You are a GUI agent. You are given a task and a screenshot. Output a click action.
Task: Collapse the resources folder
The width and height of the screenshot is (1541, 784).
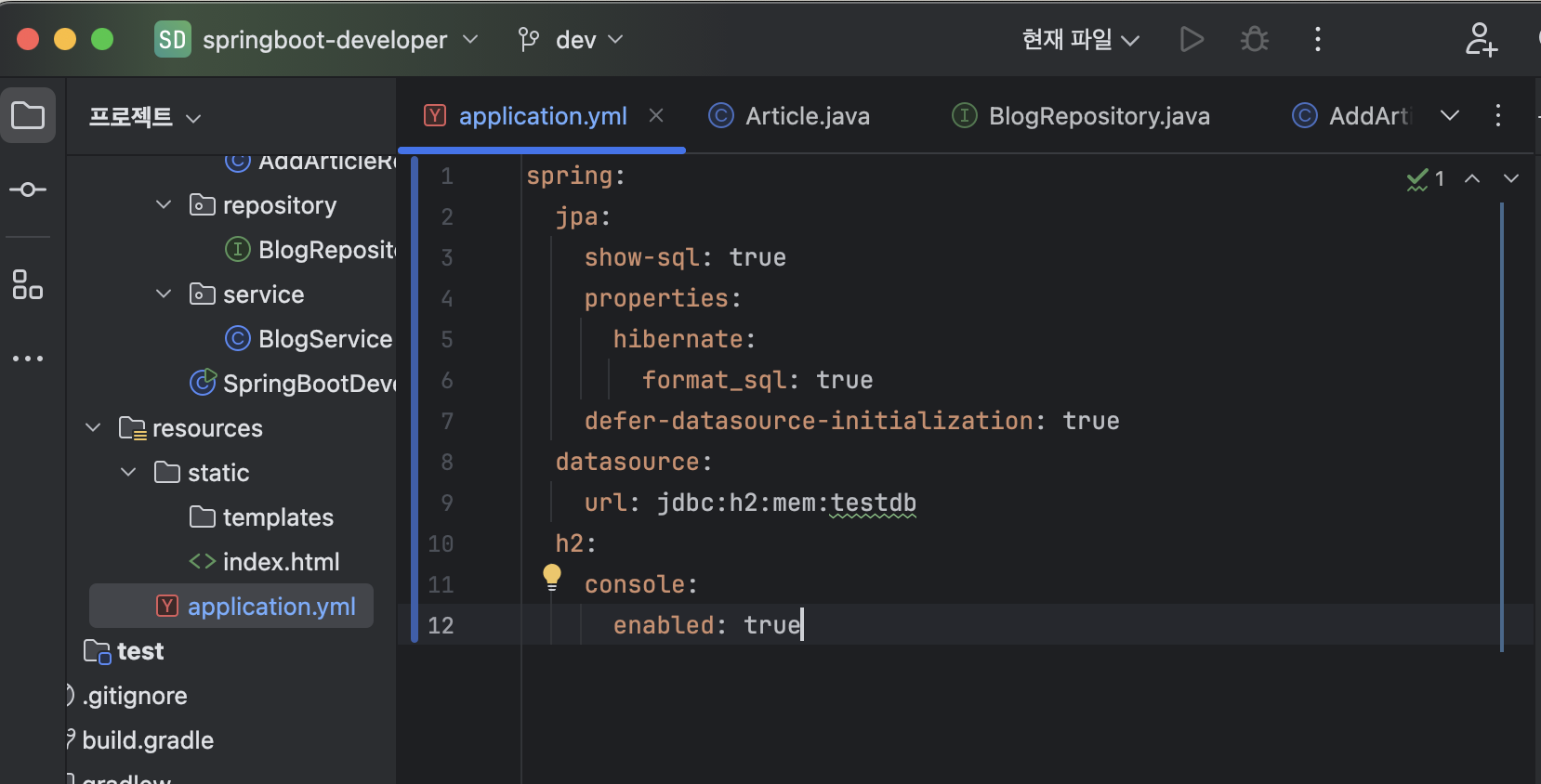(x=93, y=427)
